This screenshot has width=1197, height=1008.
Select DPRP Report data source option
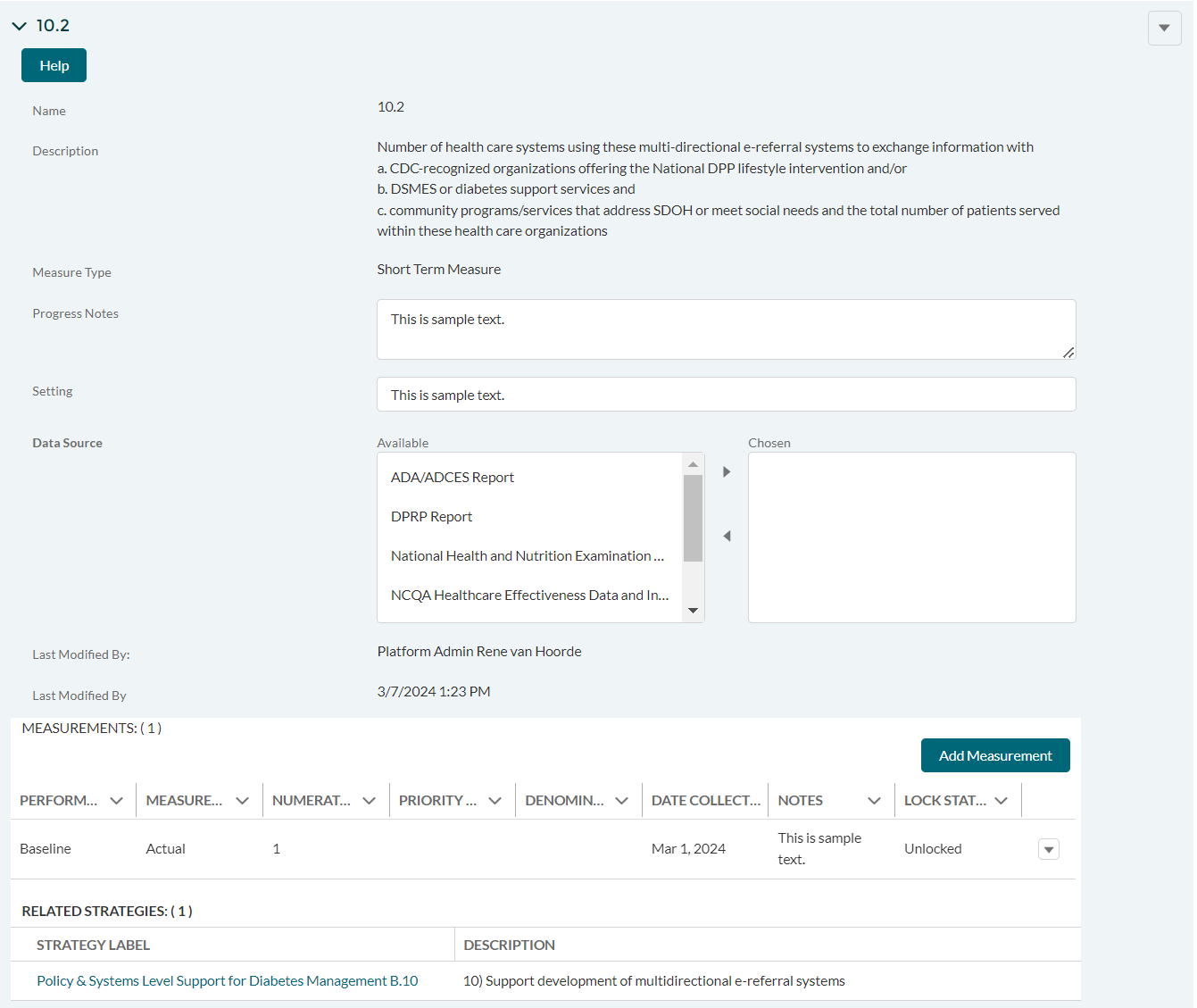point(432,517)
